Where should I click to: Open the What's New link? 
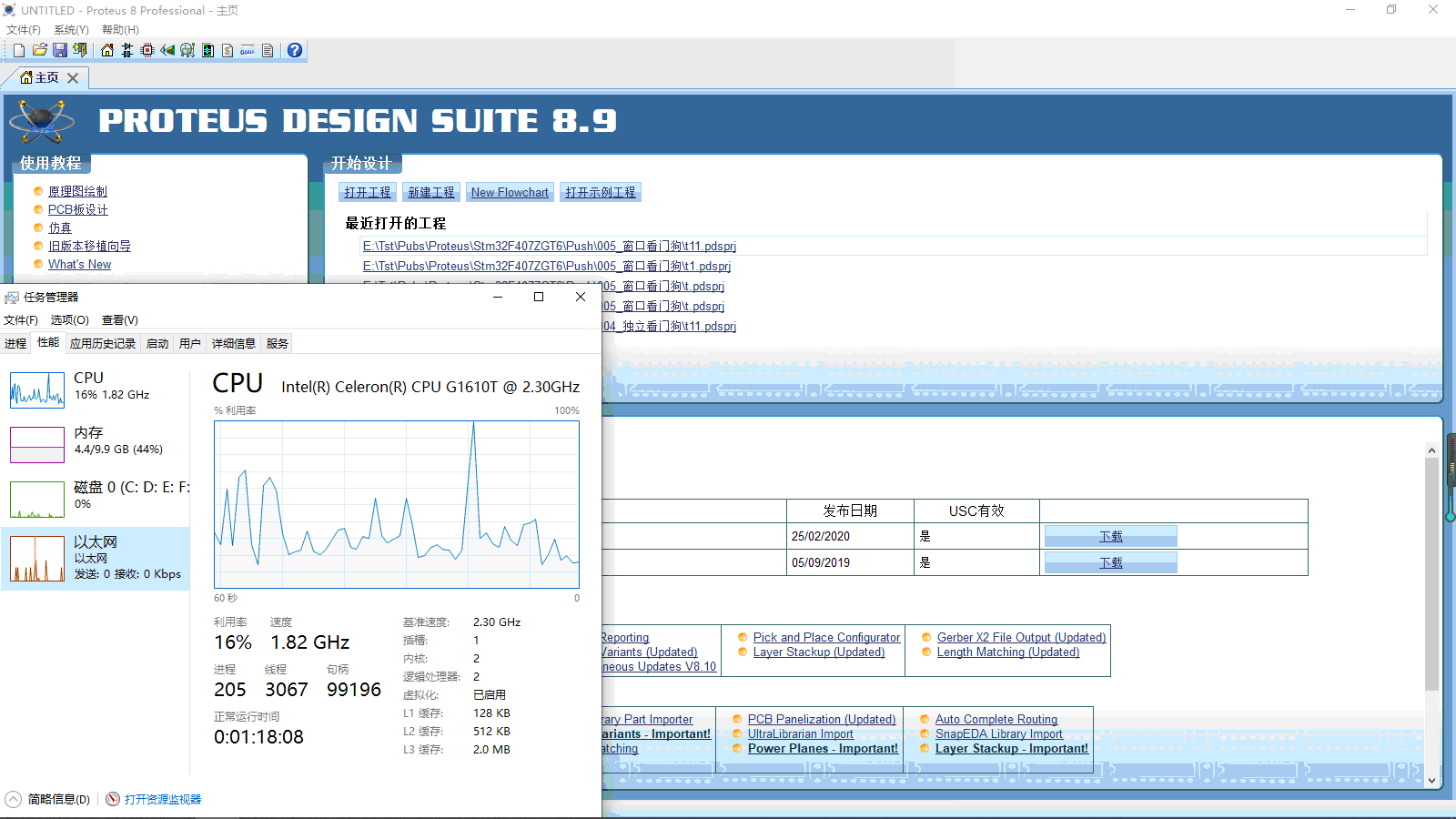click(x=80, y=265)
